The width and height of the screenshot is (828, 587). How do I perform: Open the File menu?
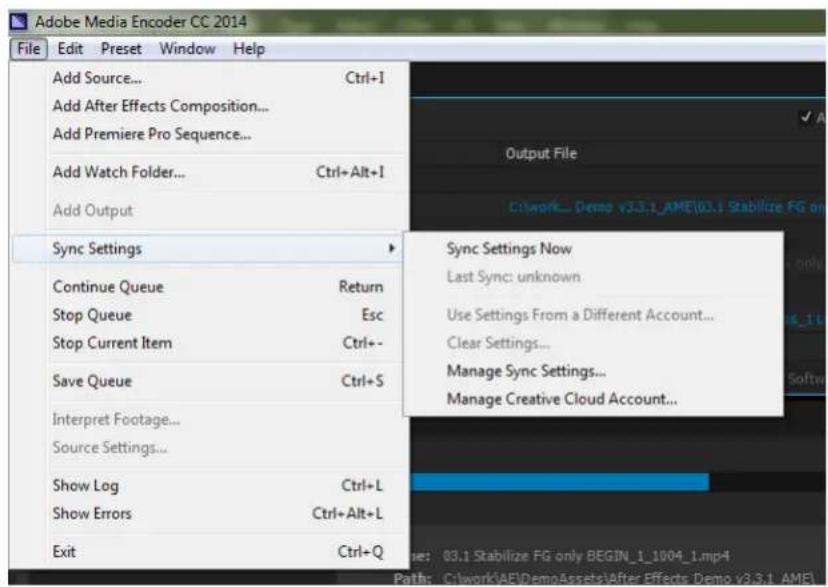click(x=29, y=49)
